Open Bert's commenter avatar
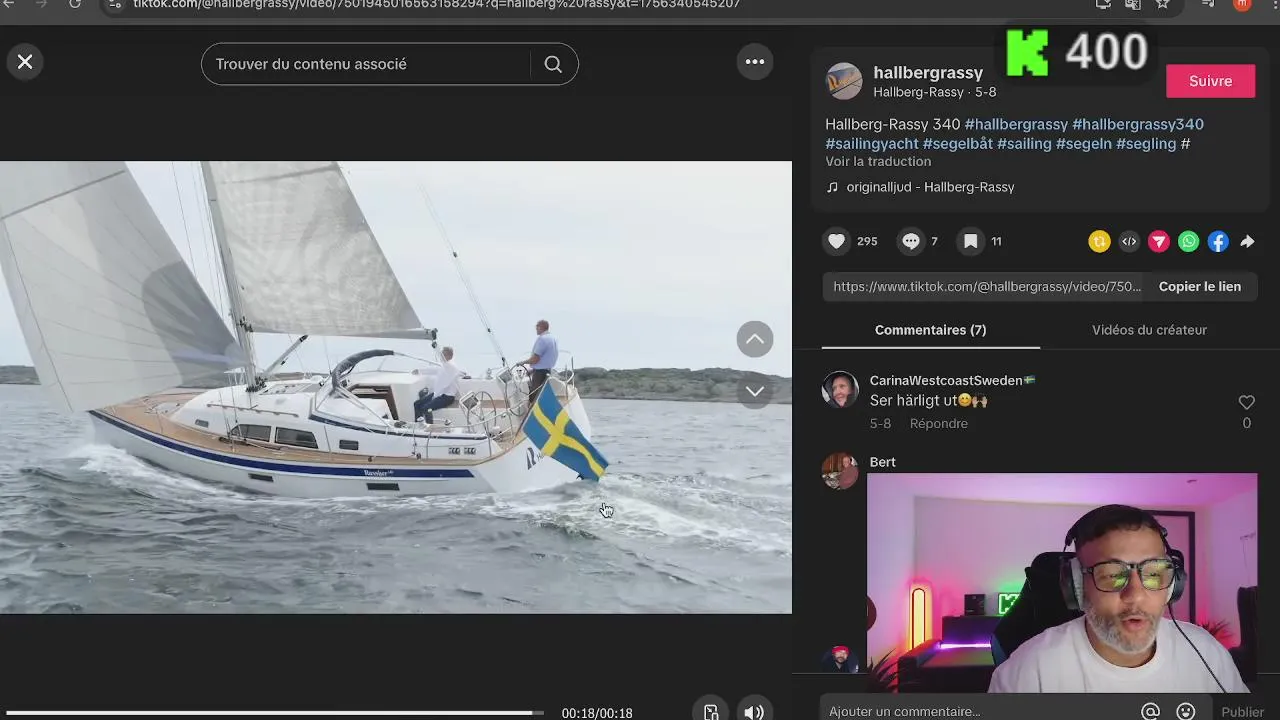The image size is (1280, 720). (x=840, y=471)
